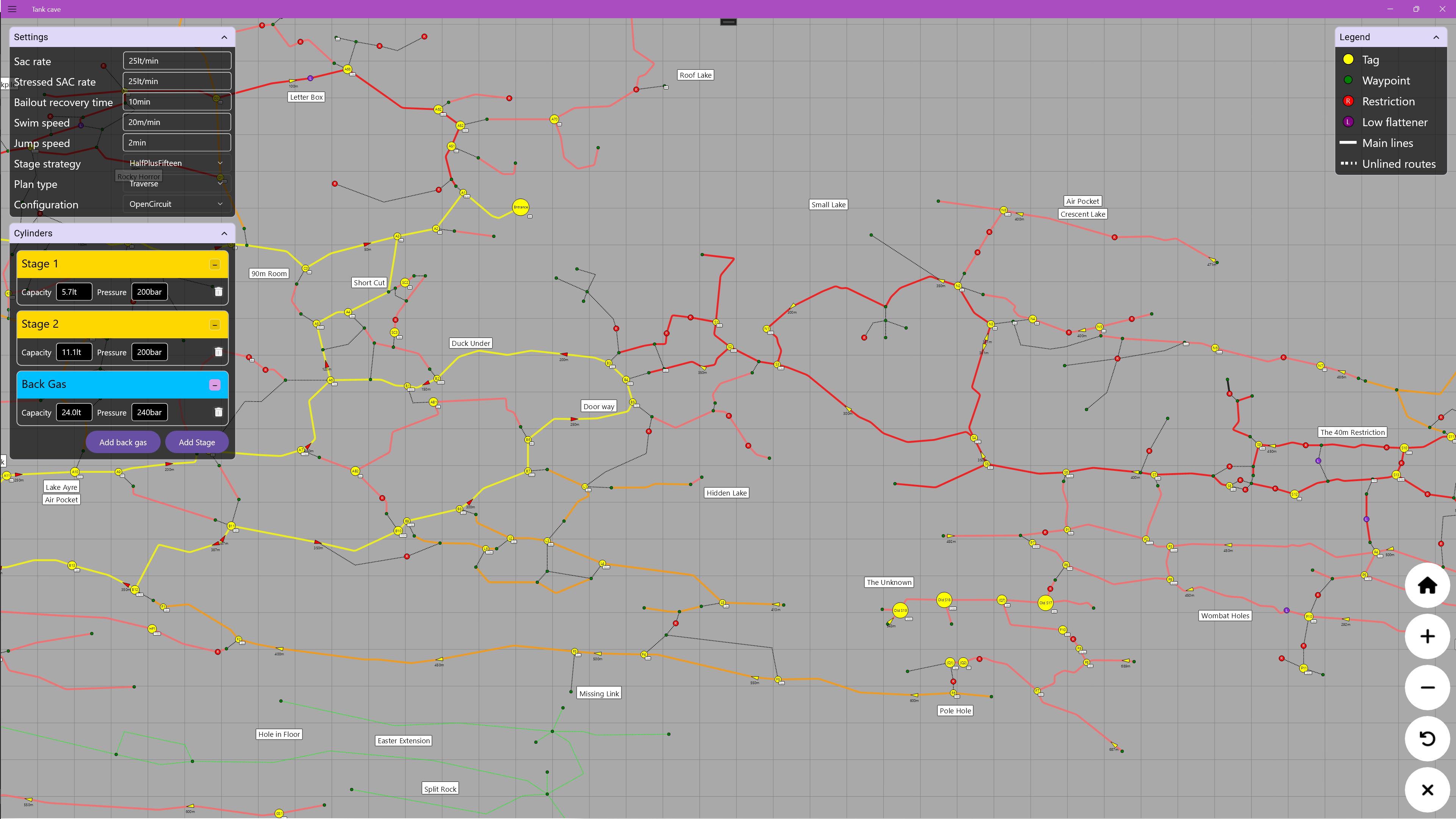Collapse the Settings panel header

[x=224, y=37]
